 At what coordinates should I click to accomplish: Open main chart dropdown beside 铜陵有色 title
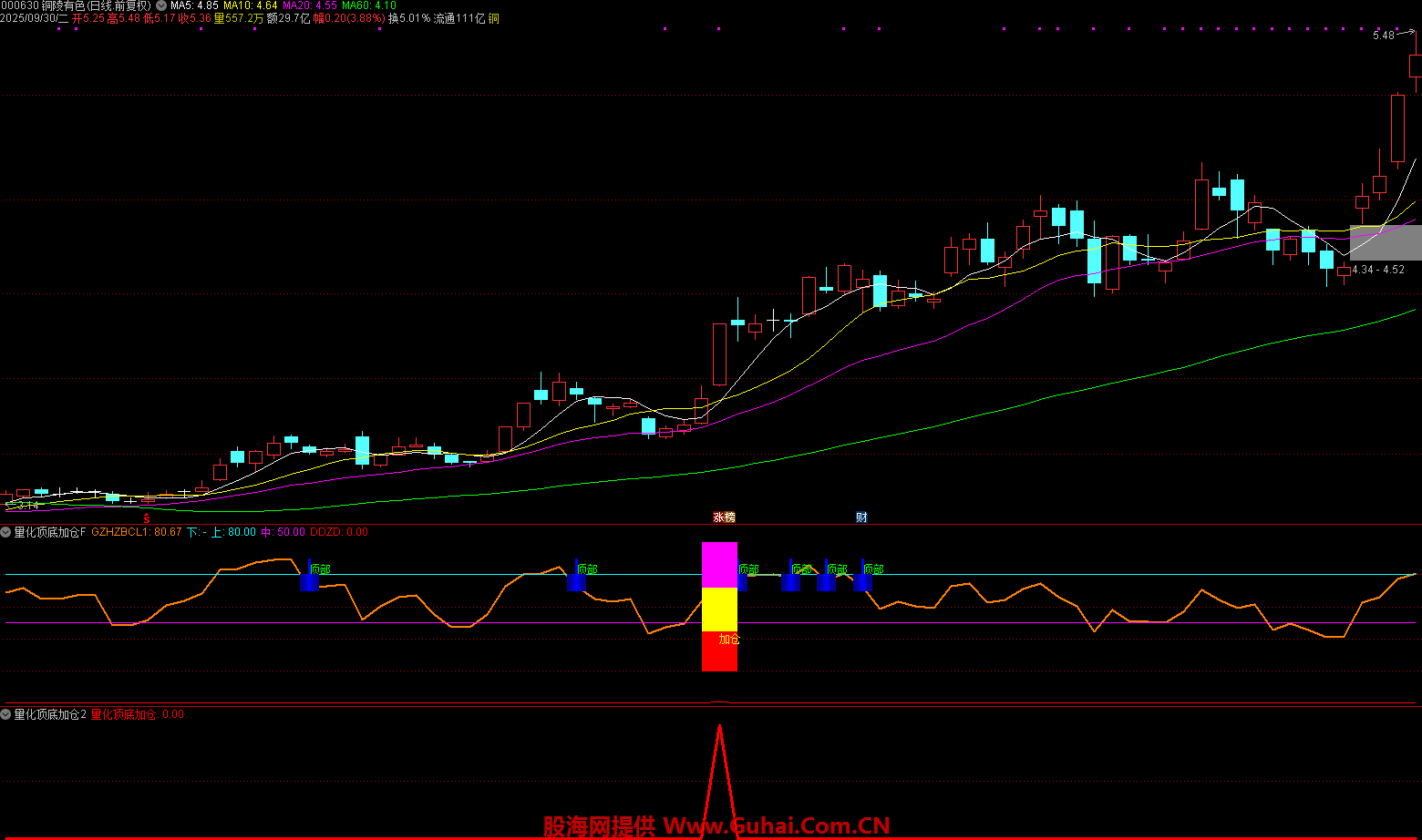(161, 5)
